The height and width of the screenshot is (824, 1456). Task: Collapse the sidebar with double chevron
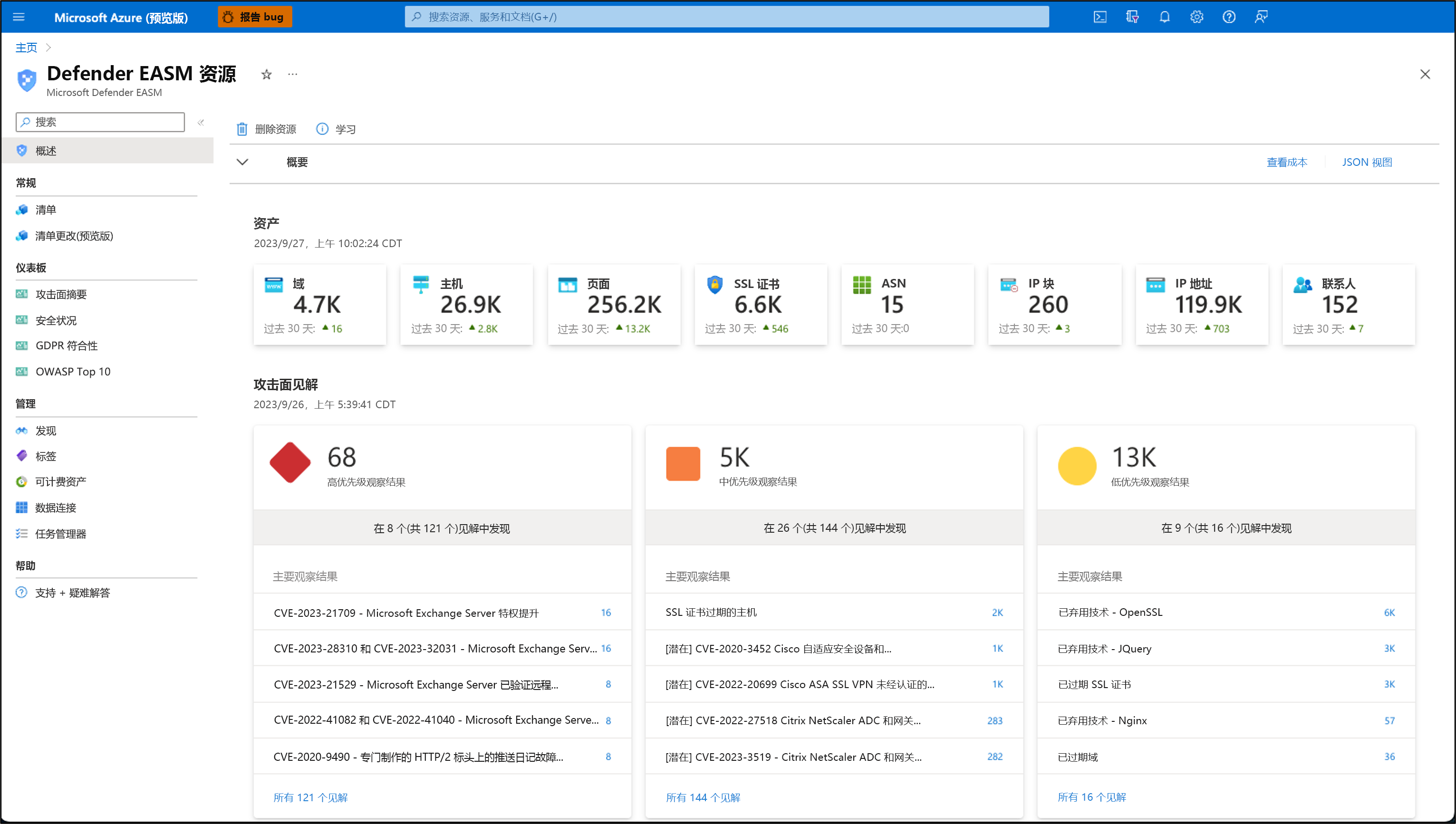[x=201, y=122]
